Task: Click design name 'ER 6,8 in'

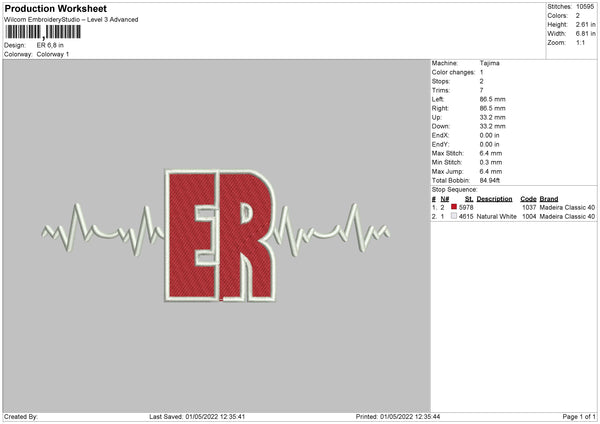Action: pyautogui.click(x=50, y=45)
